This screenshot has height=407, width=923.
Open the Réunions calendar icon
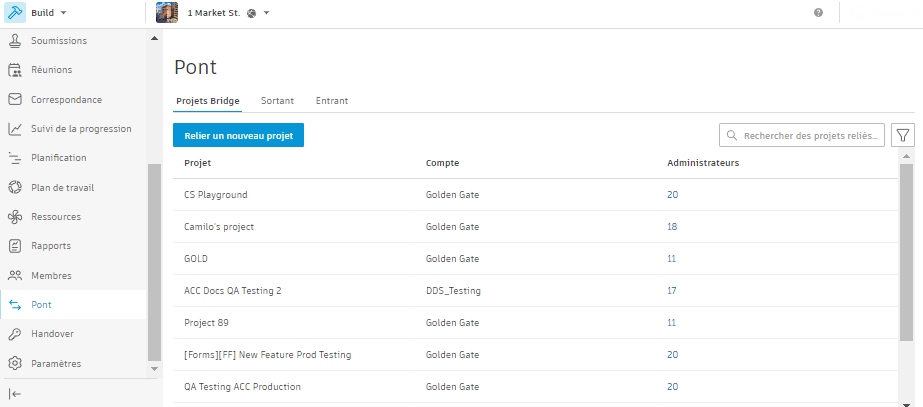(15, 70)
